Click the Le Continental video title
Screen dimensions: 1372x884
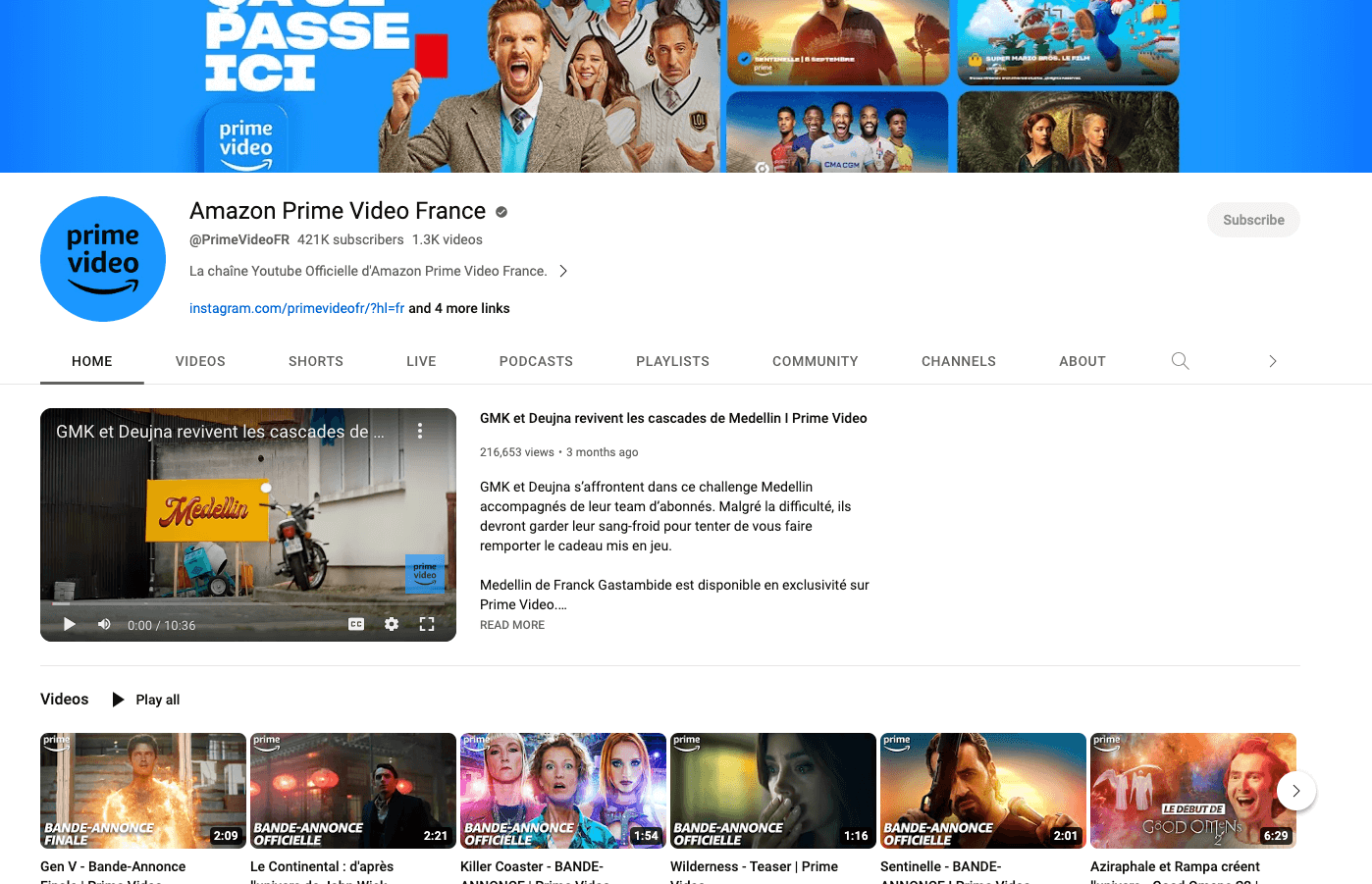322,871
